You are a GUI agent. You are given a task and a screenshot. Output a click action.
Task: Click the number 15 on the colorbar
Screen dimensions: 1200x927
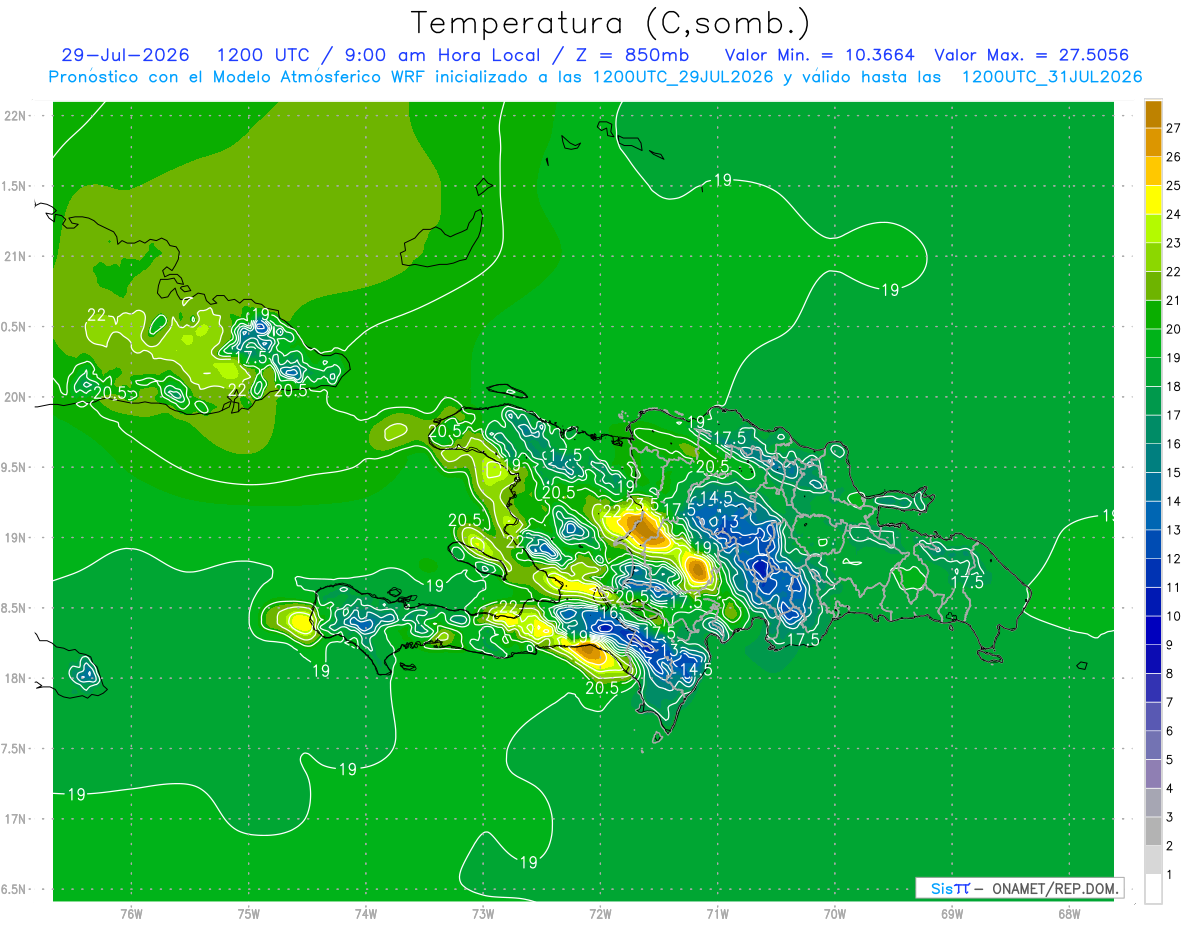[x=1174, y=472]
